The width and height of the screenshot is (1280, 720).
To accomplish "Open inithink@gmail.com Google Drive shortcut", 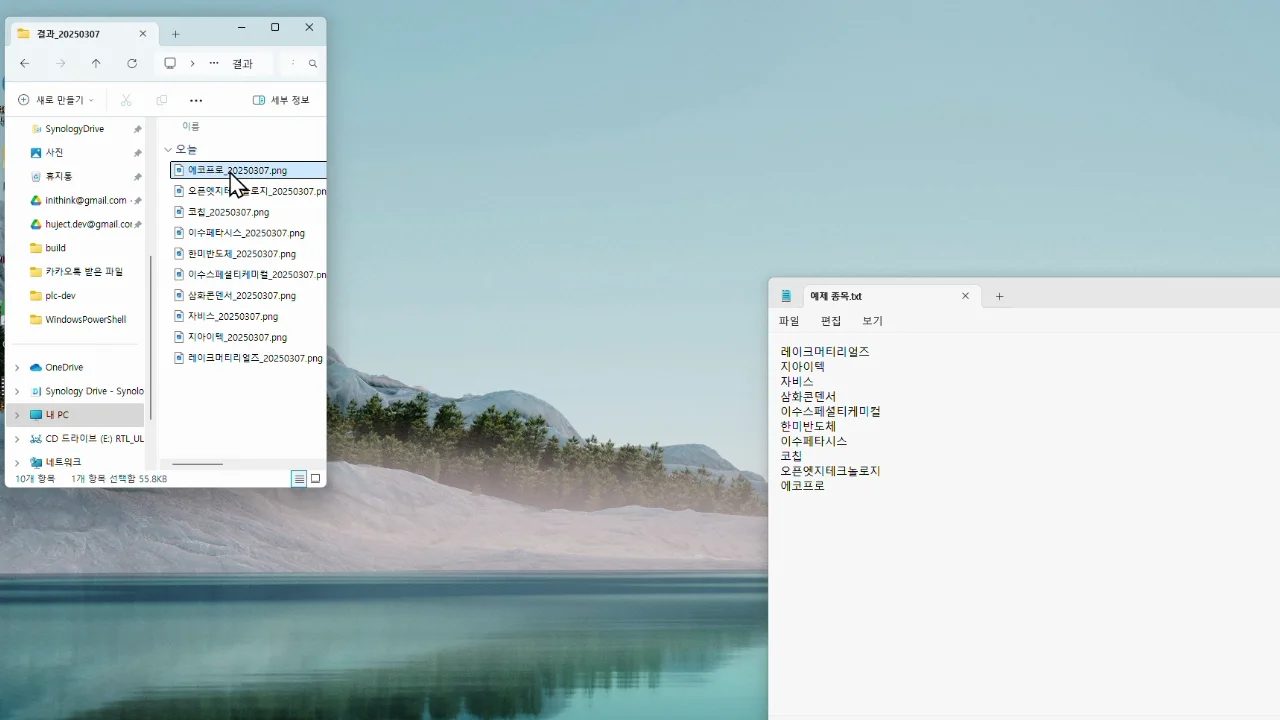I will coord(85,200).
